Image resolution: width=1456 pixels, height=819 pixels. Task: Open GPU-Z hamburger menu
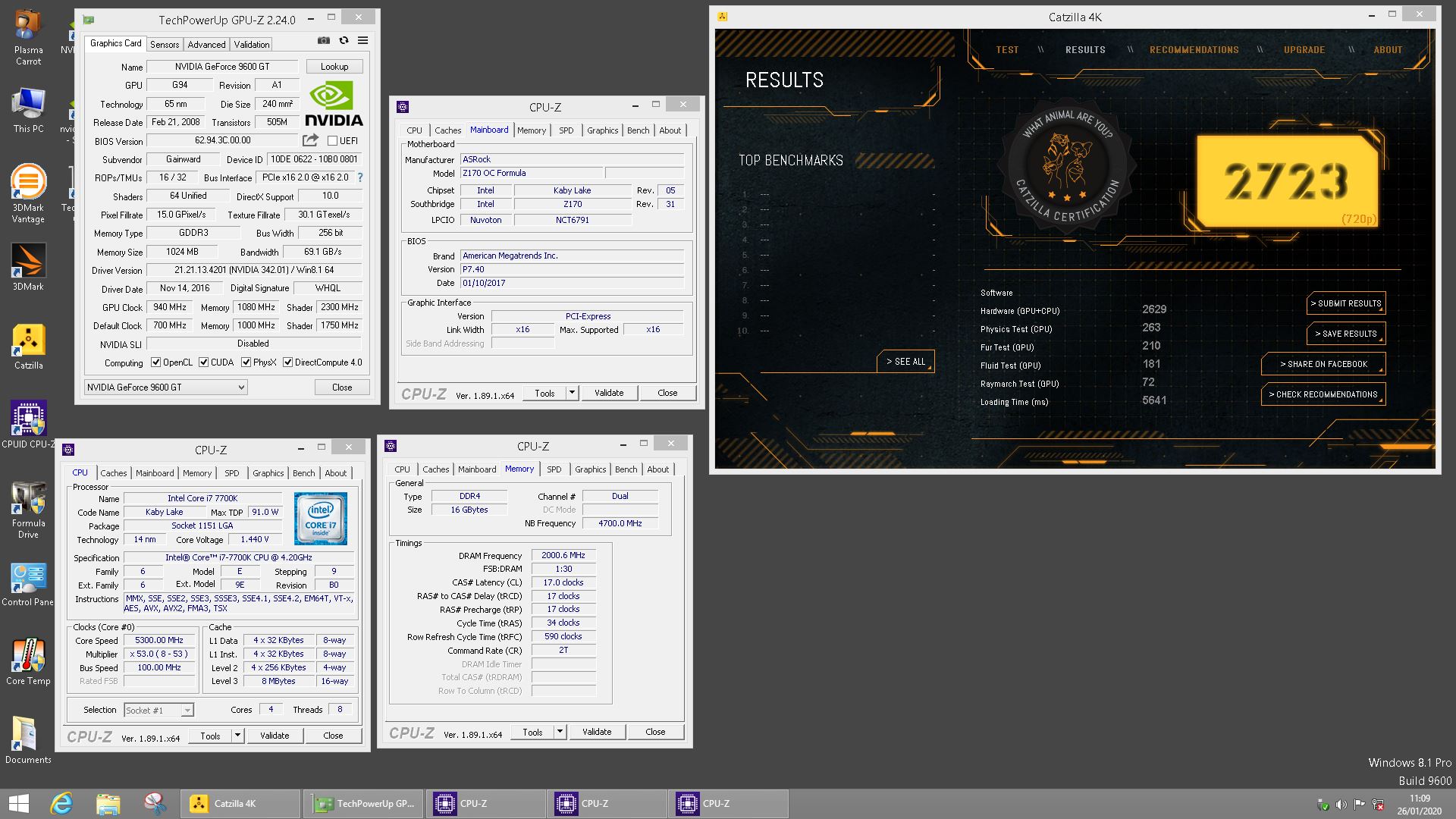pyautogui.click(x=362, y=40)
